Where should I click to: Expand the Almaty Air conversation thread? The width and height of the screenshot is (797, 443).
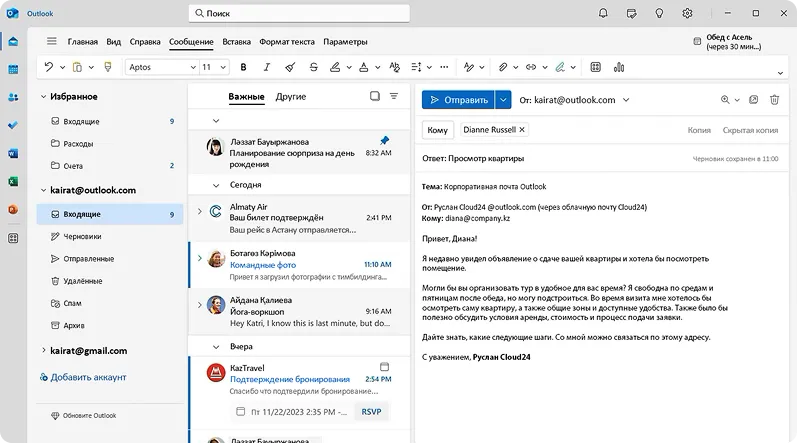[x=199, y=211]
